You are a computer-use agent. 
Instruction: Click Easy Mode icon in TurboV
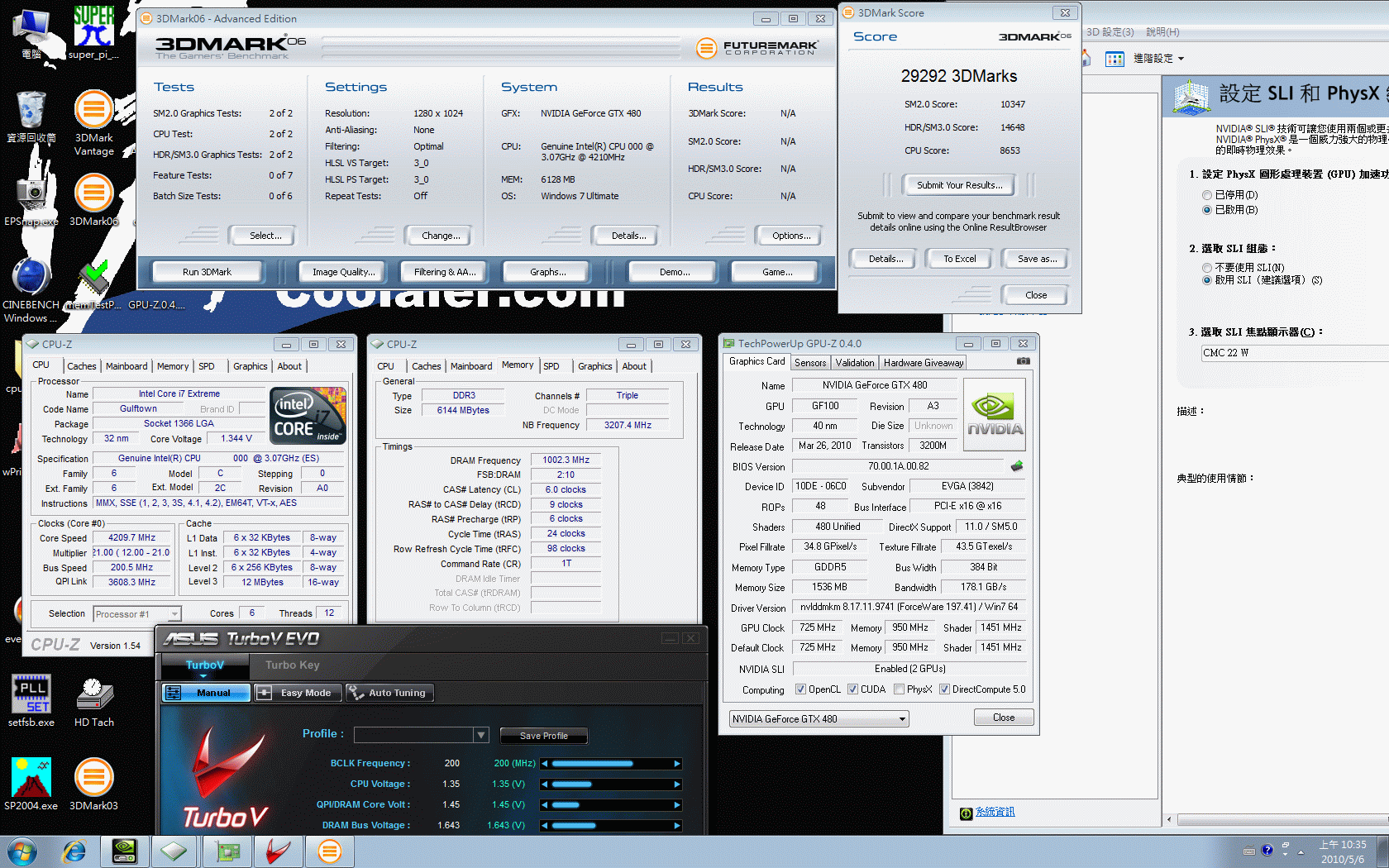pyautogui.click(x=264, y=693)
